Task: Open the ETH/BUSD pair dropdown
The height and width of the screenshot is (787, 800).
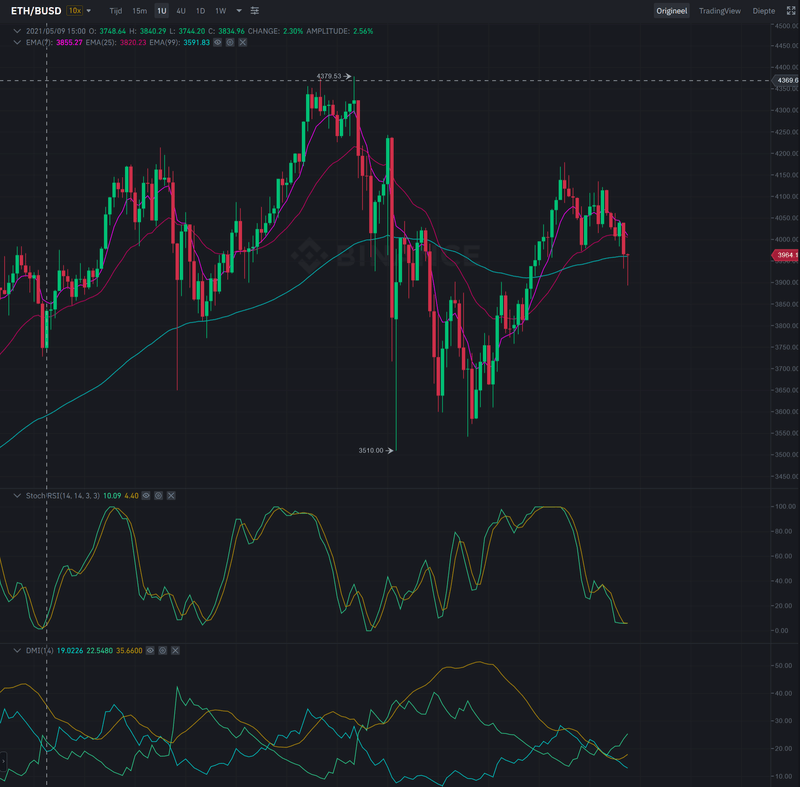Action: (89, 11)
